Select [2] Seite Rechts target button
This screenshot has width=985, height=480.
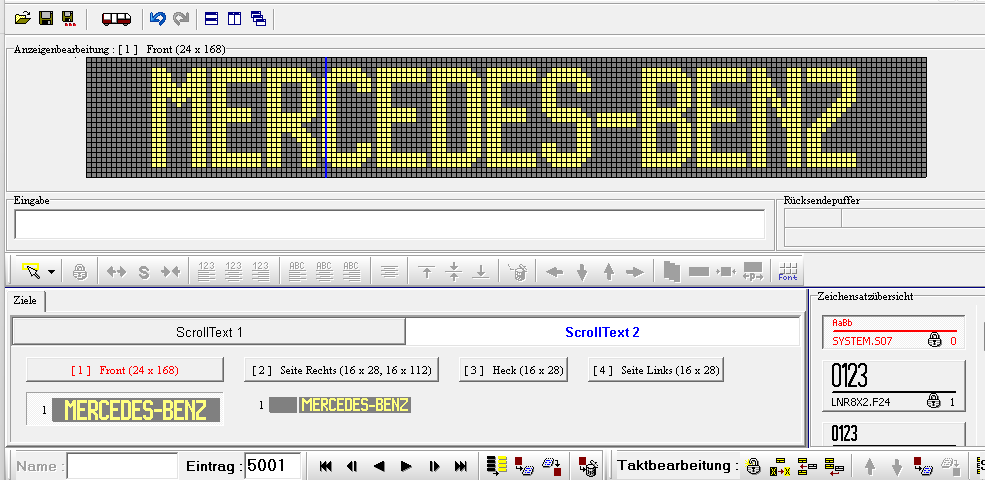coord(341,370)
